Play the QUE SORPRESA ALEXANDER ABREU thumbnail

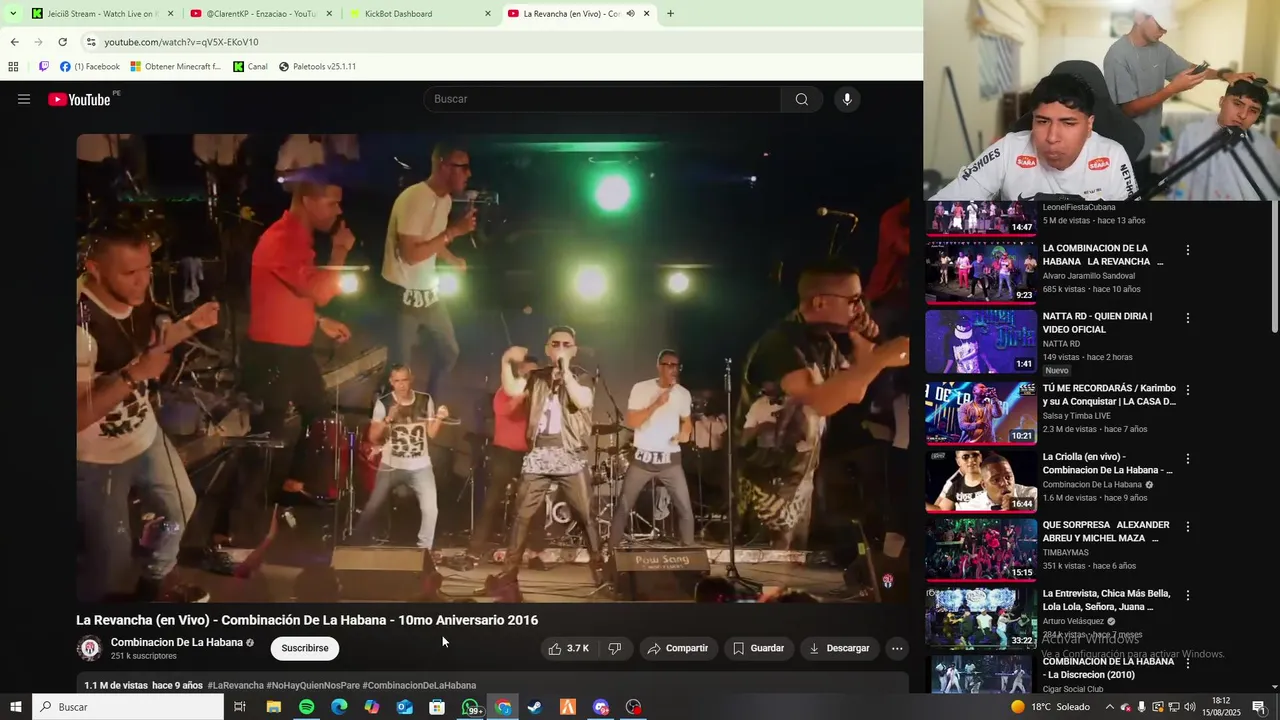point(981,549)
